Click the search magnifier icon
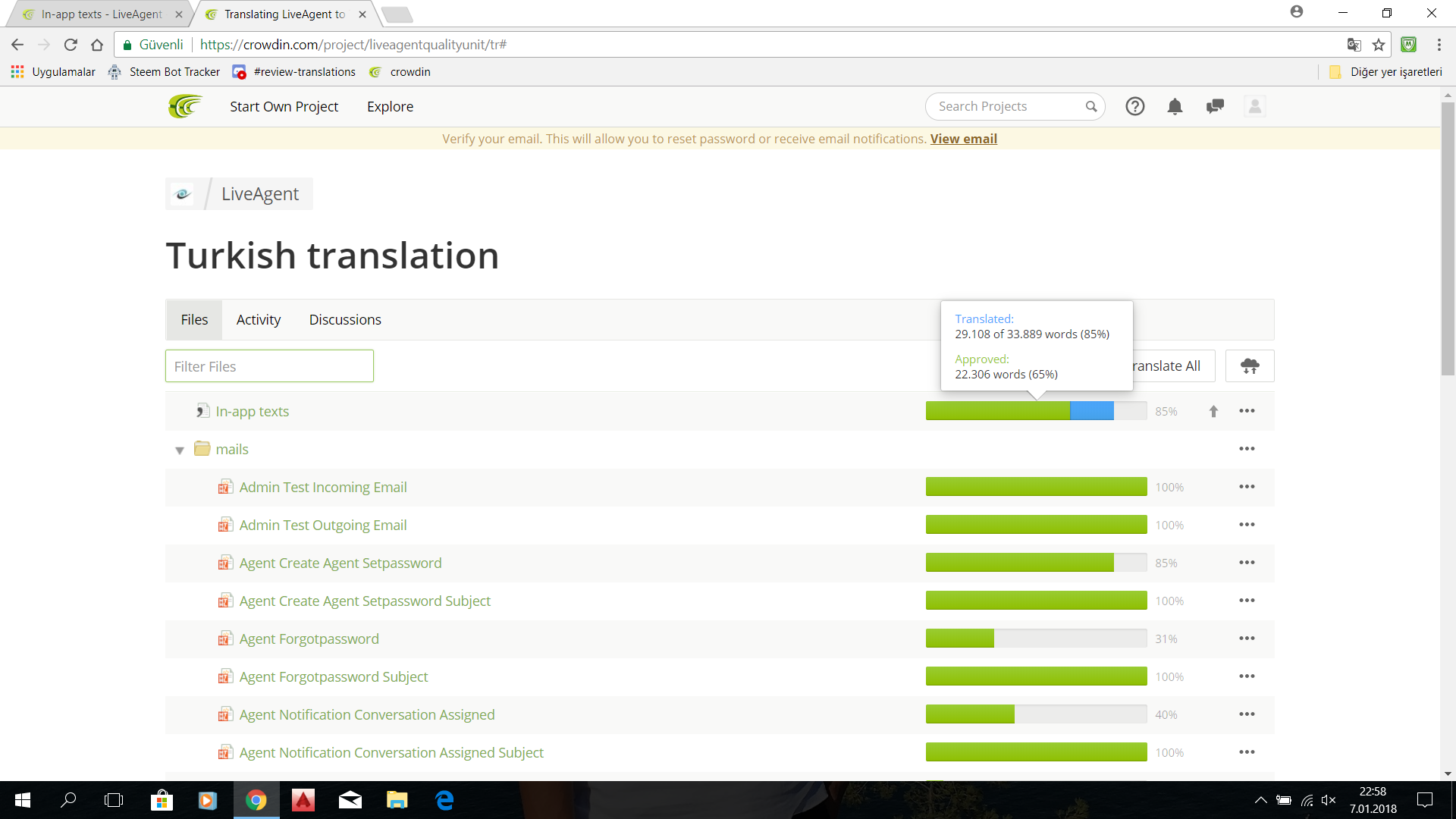This screenshot has height=819, width=1456. click(1091, 106)
